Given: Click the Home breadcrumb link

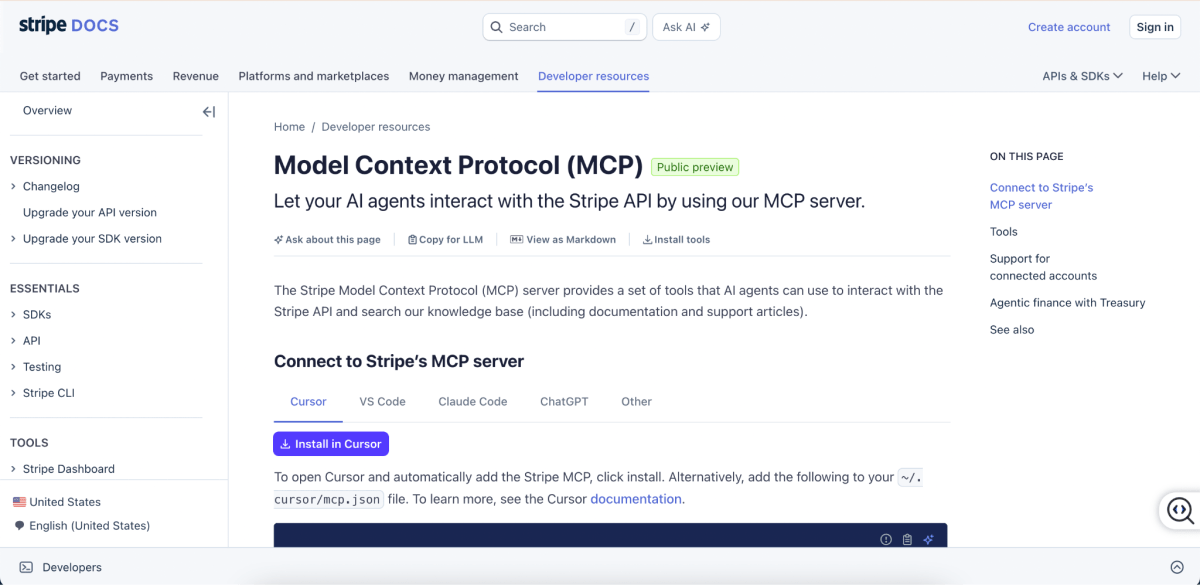Looking at the screenshot, I should [289, 127].
